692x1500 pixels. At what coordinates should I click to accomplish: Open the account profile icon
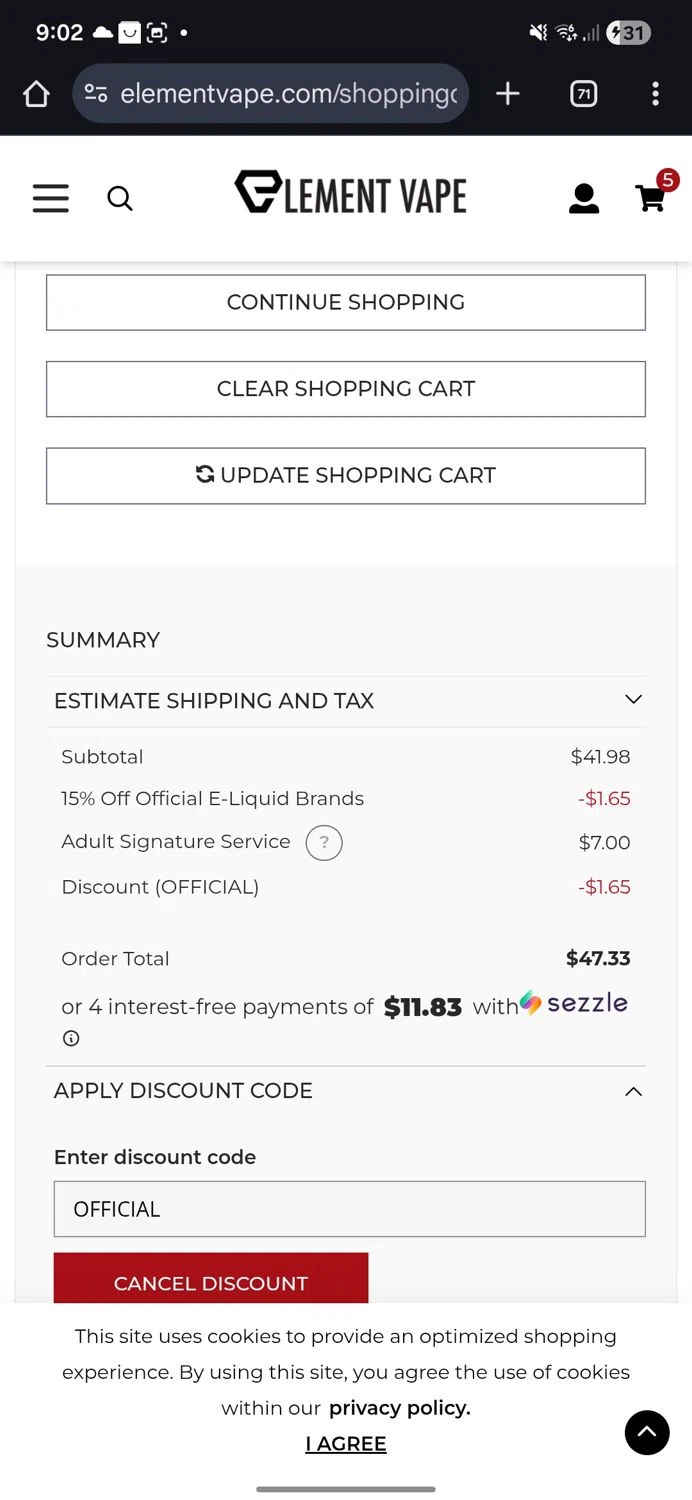point(584,198)
